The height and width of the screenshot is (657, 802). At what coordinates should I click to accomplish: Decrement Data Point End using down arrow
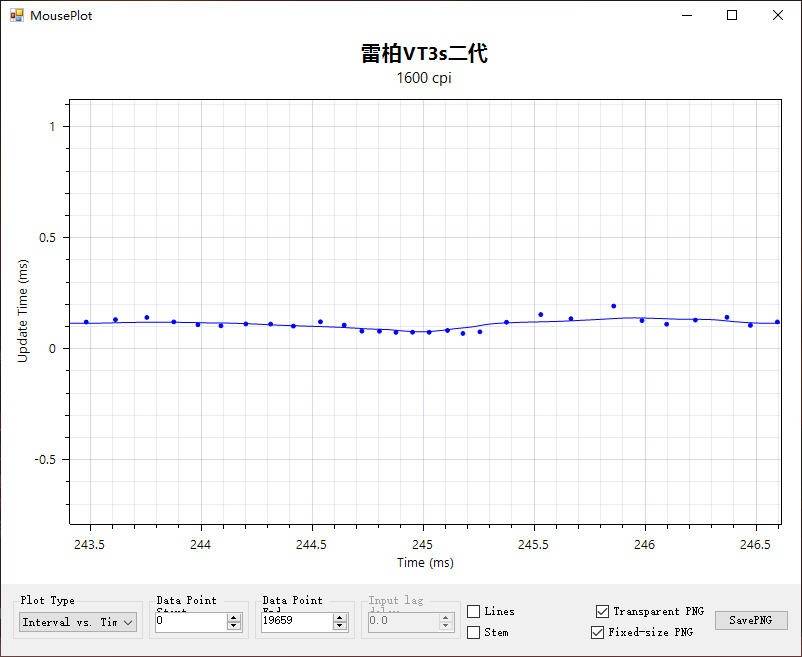pos(340,626)
